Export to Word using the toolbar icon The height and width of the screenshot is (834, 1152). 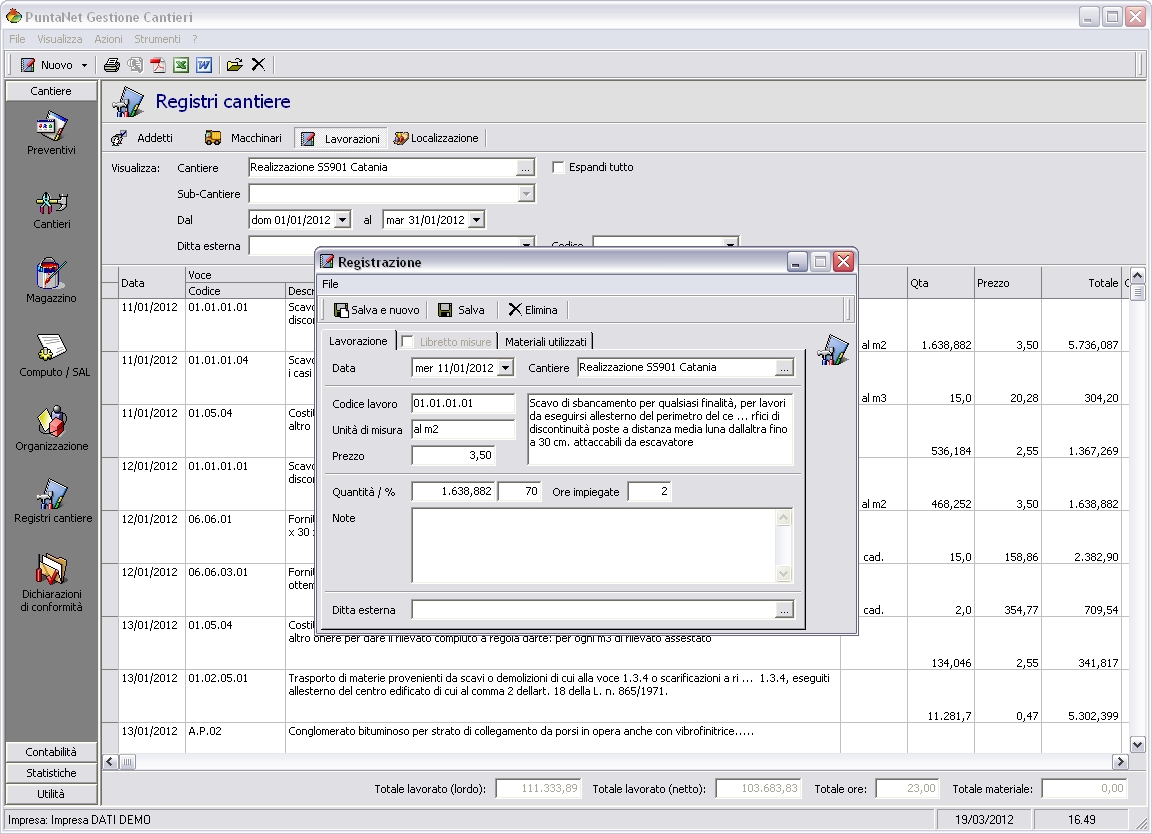pos(204,65)
